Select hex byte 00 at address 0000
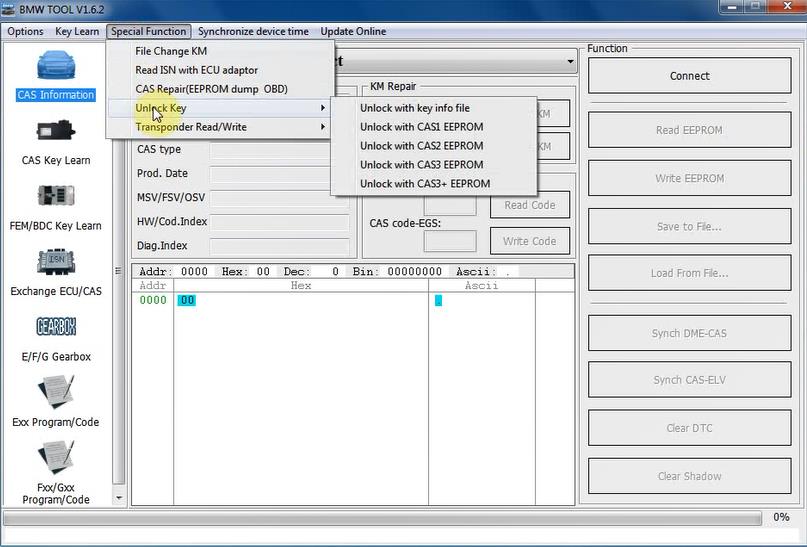The height and width of the screenshot is (547, 807). pyautogui.click(x=187, y=300)
